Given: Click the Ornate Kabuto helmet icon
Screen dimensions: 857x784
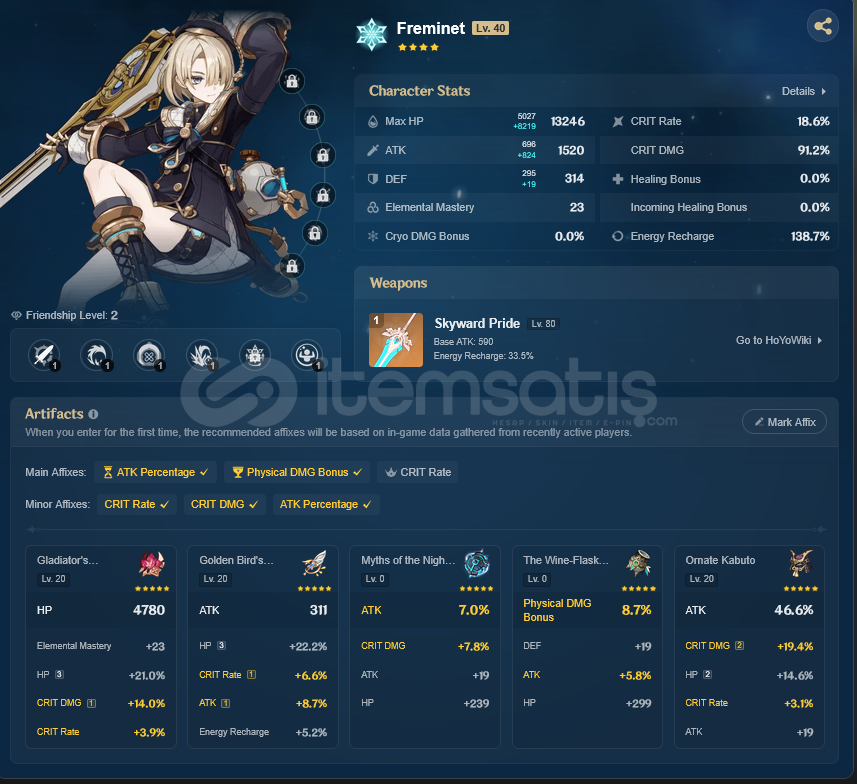Looking at the screenshot, I should point(801,564).
